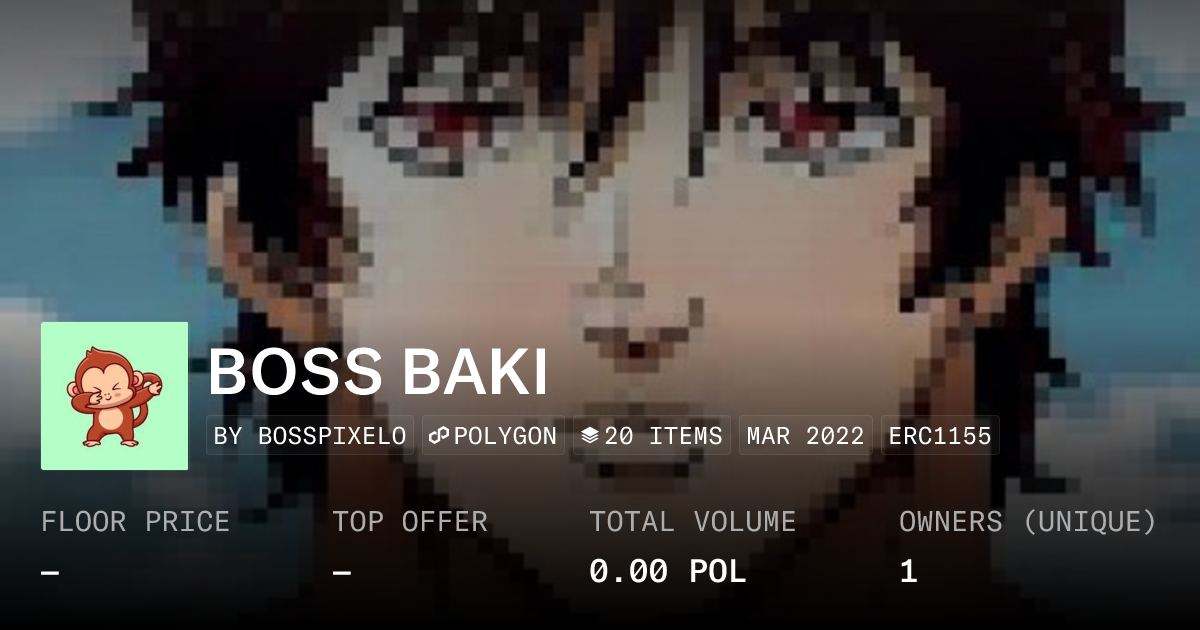Click the BOSS BAKI collection title
Image resolution: width=1200 pixels, height=630 pixels.
pos(378,374)
